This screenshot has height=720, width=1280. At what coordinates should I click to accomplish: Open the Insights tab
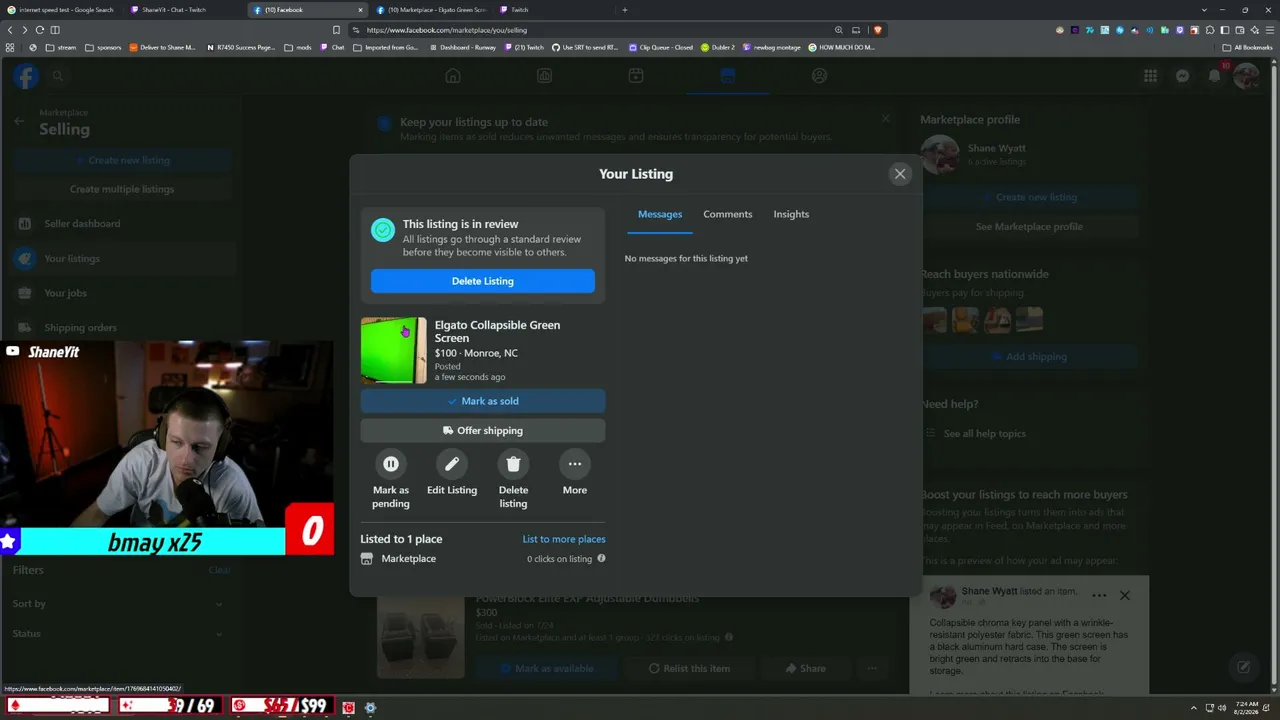[791, 214]
